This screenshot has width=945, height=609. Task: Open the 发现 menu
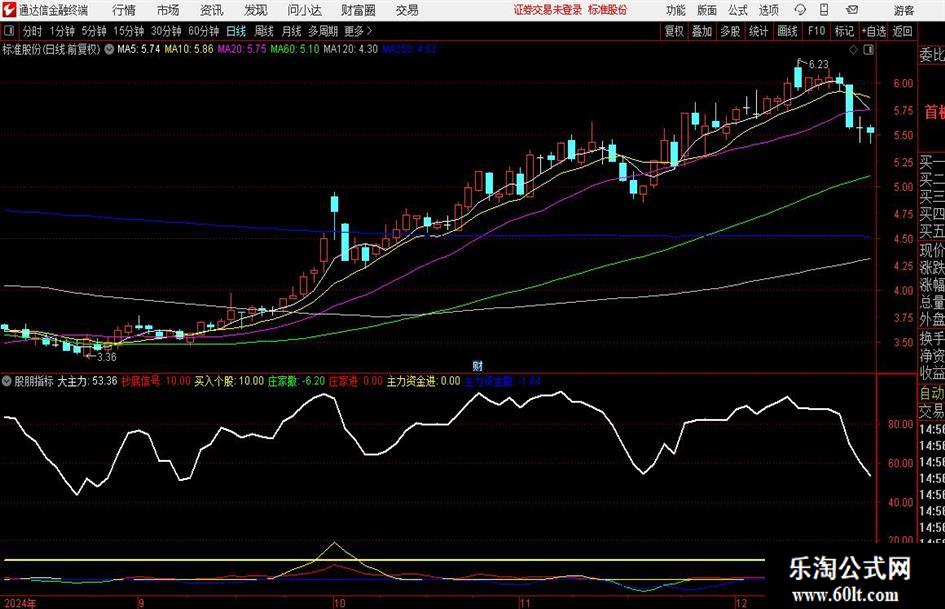pyautogui.click(x=256, y=10)
